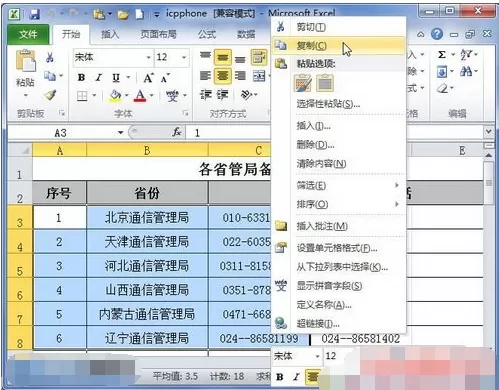499x390 pixels.
Task: Decrease indent in alignment group
Action: 205,95
